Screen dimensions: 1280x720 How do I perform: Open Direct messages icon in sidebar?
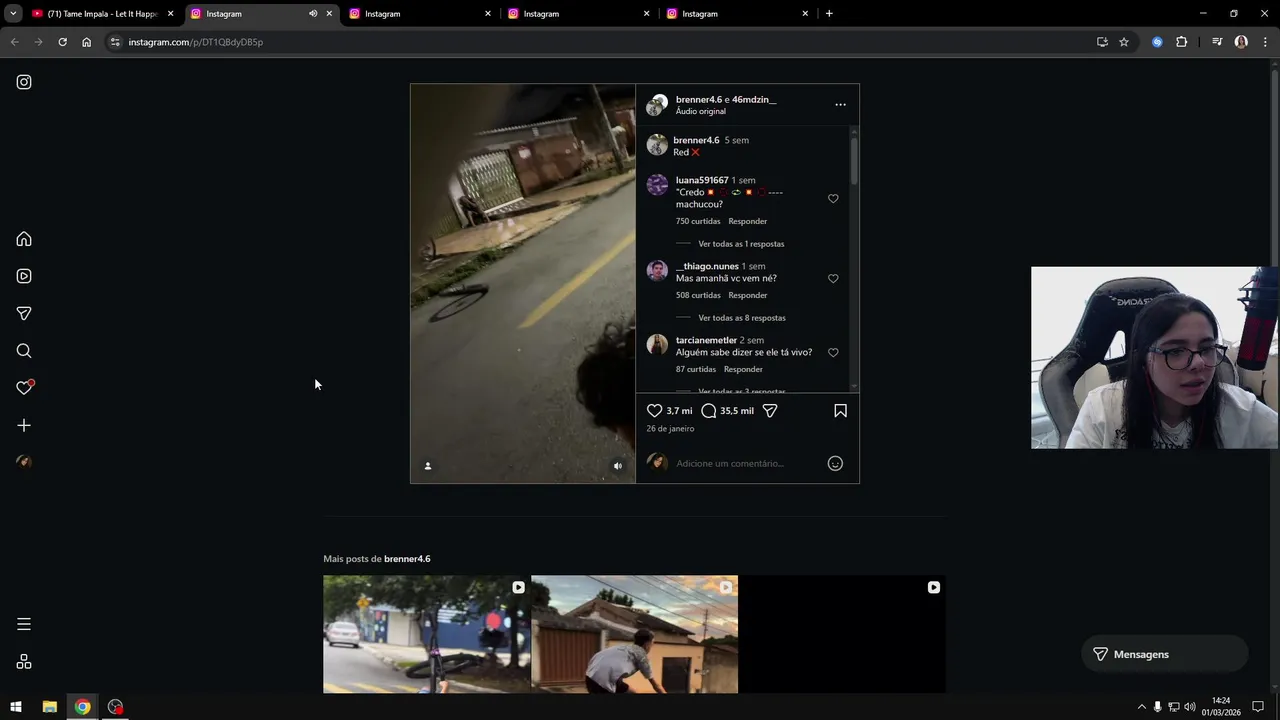point(24,313)
